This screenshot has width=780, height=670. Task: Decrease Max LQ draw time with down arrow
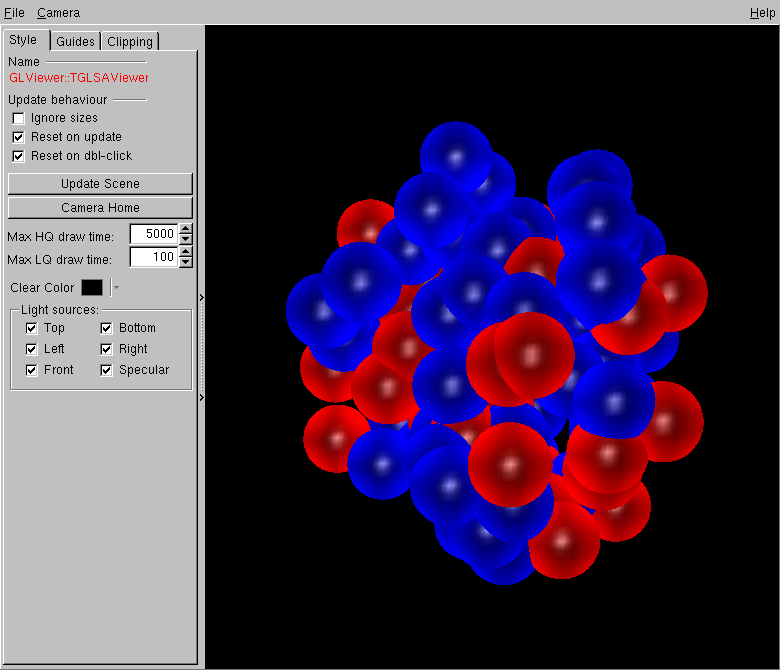click(186, 262)
